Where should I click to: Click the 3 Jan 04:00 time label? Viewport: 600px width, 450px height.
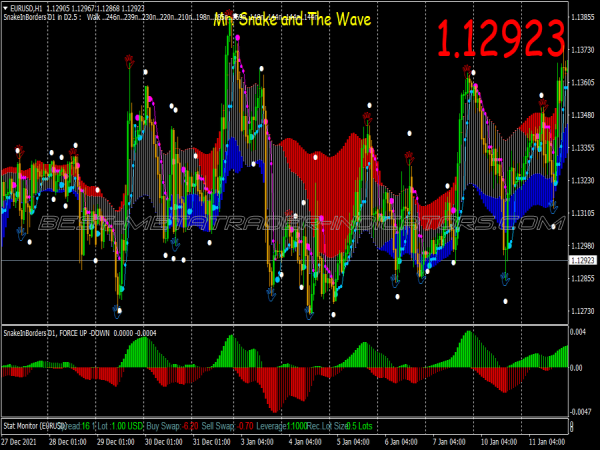(257, 442)
